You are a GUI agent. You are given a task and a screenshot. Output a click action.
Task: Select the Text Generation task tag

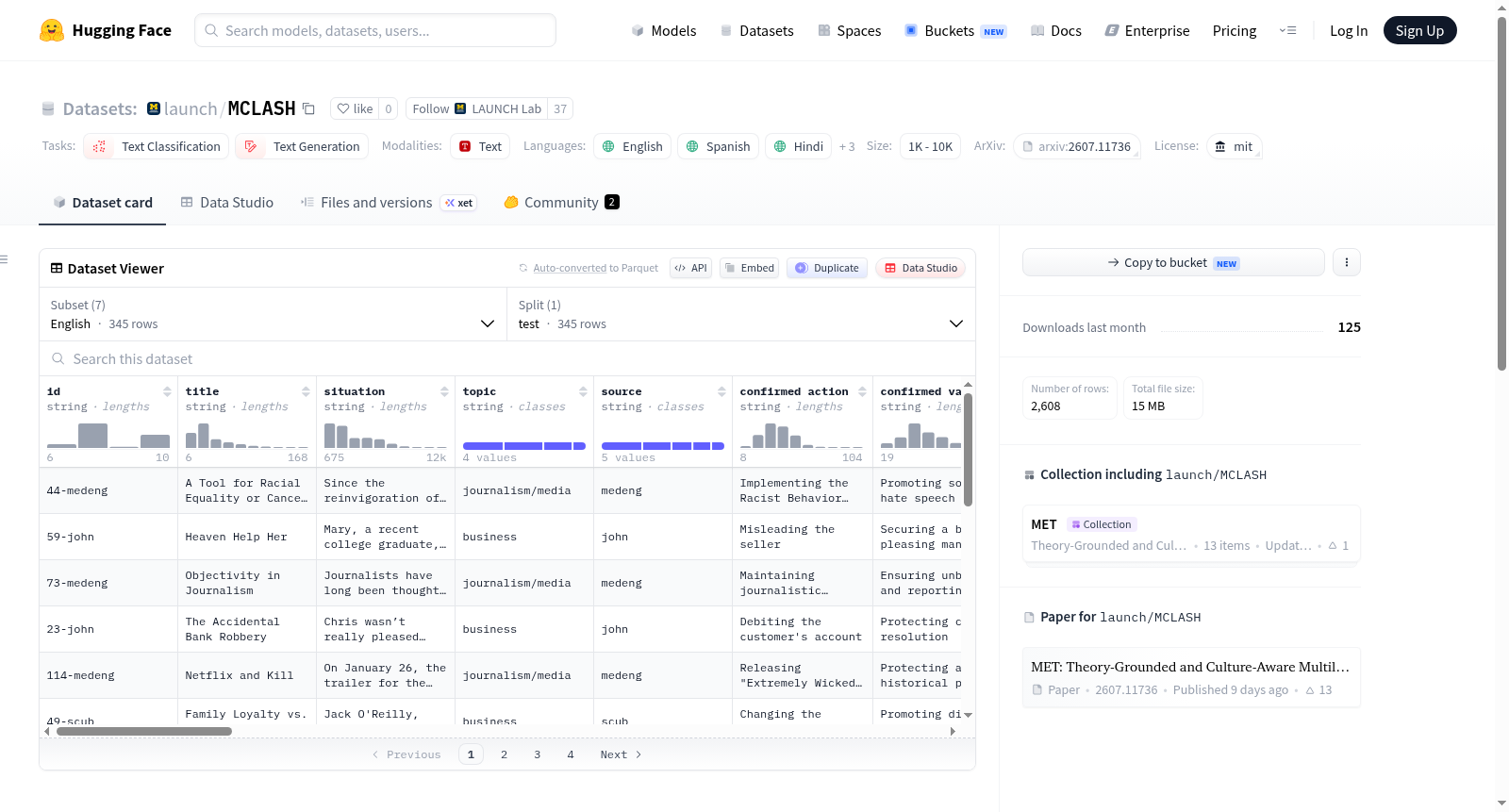[303, 146]
